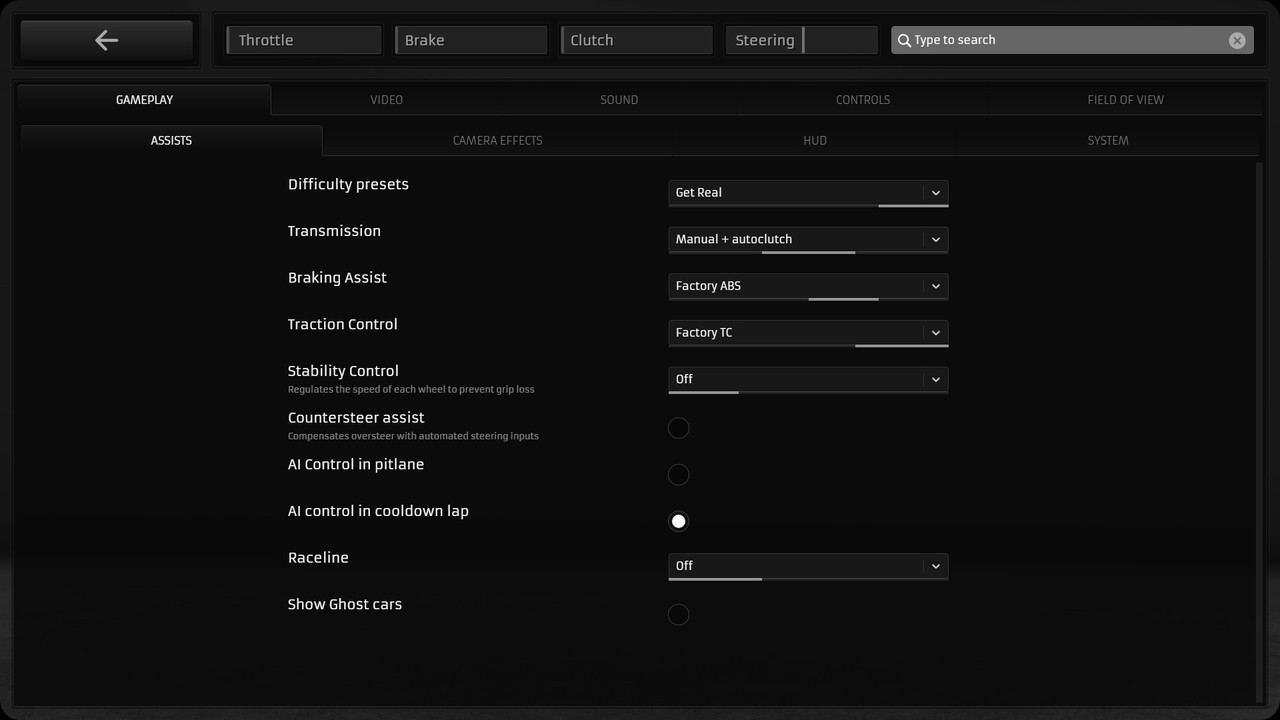Screen dimensions: 1280x720
Task: Enable the Show Ghost cars toggle
Action: pyautogui.click(x=678, y=615)
